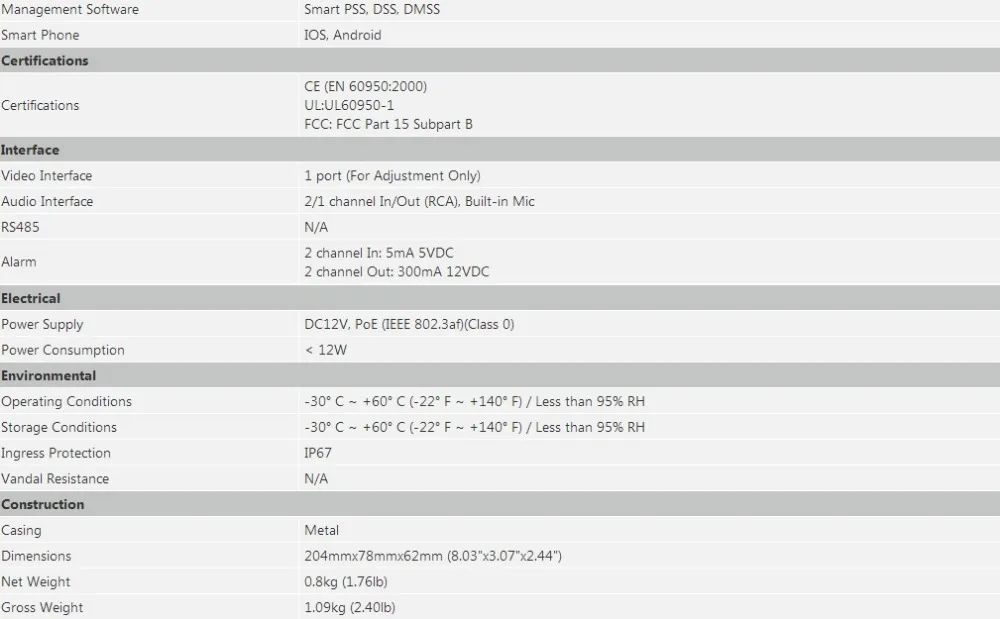The image size is (1000, 619).
Task: Select the IP67 ingress protection value
Action: (x=318, y=453)
